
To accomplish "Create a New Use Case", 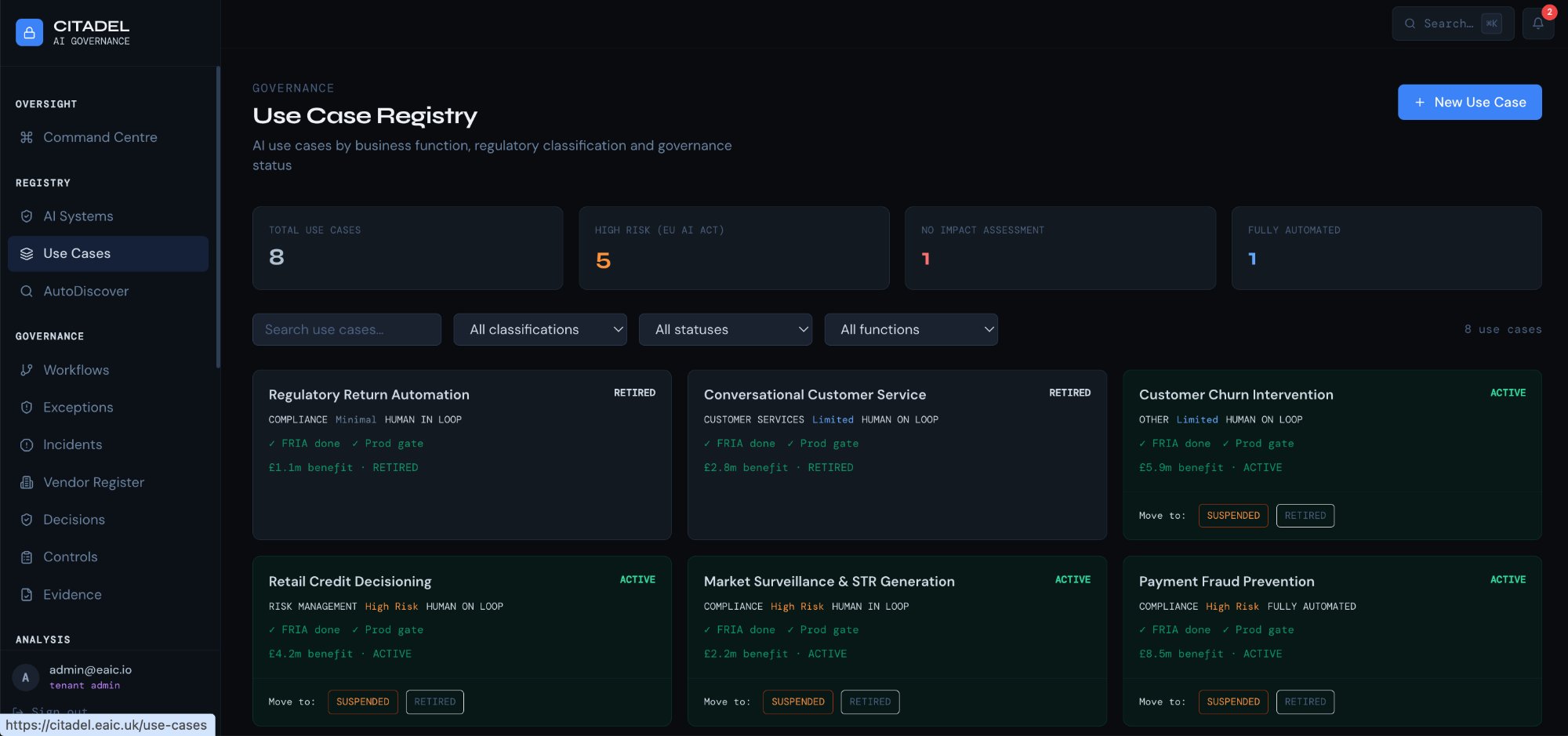I will point(1469,102).
